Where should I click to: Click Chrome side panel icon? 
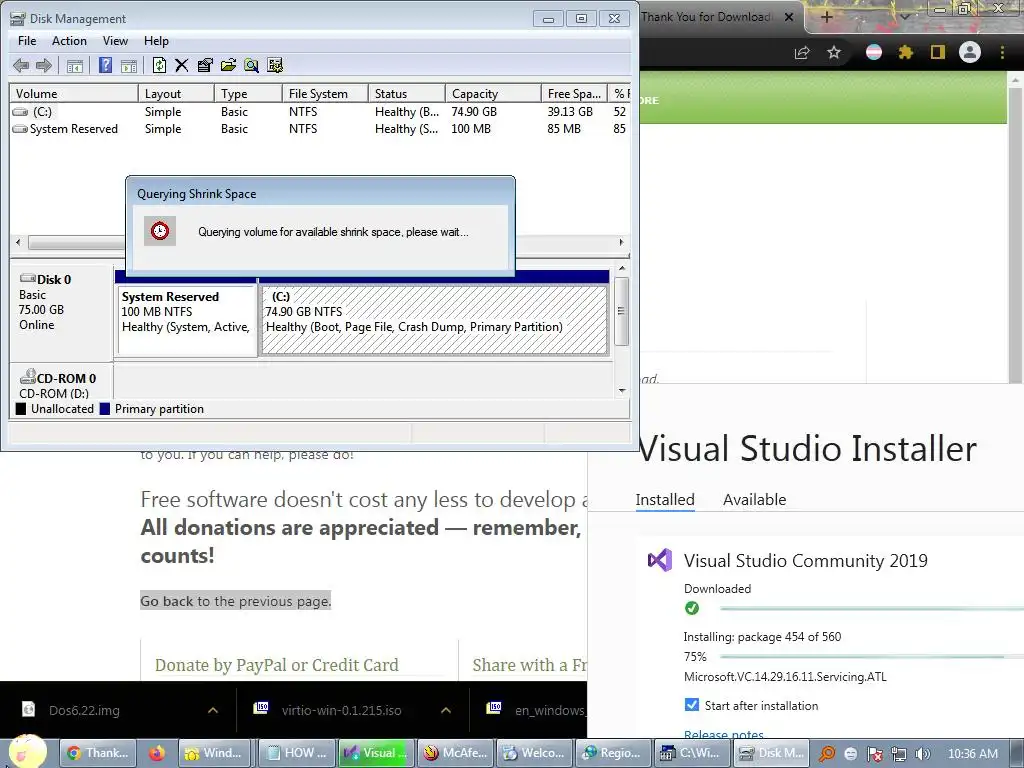tap(938, 52)
